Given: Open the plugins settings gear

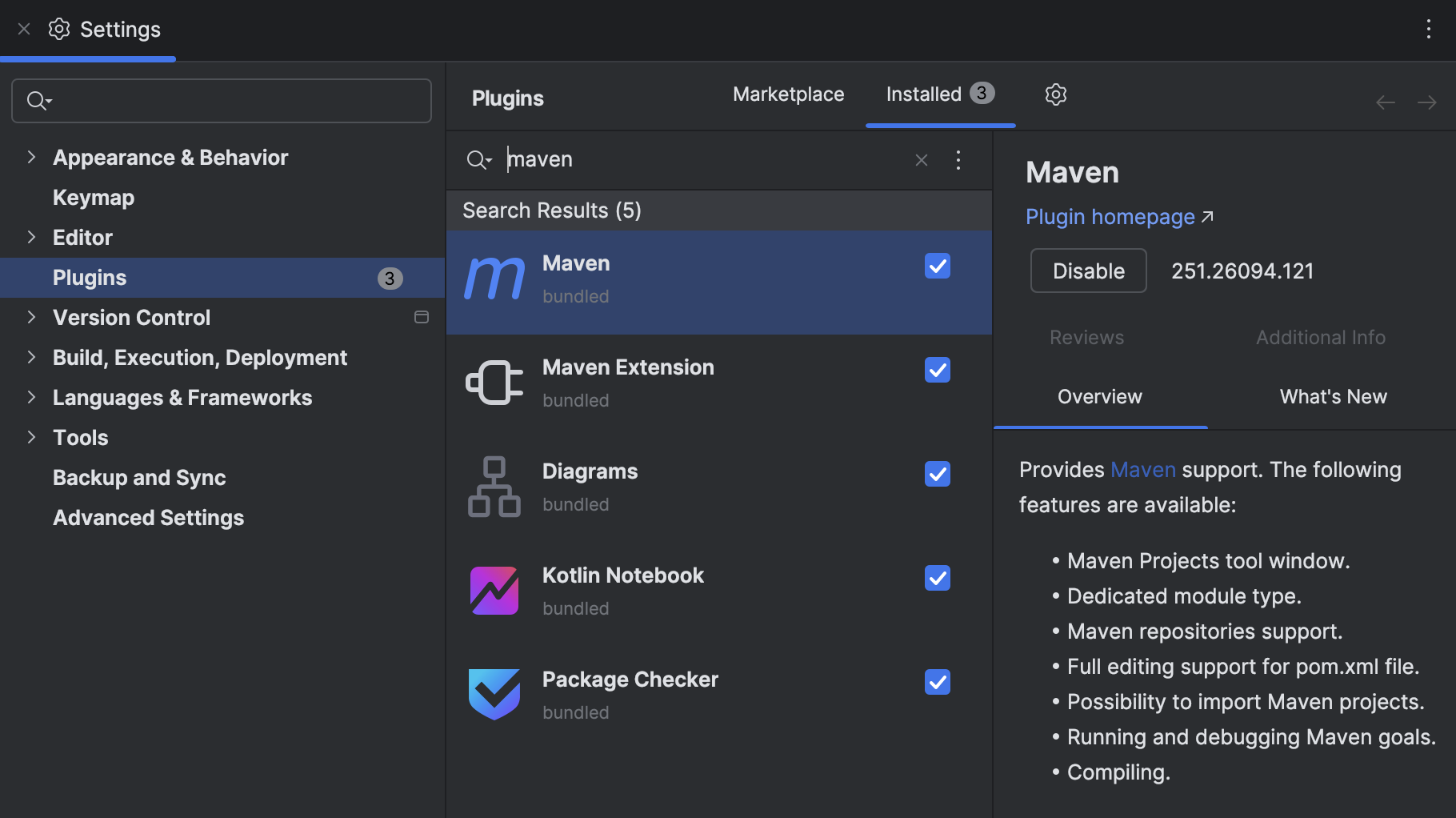Looking at the screenshot, I should coord(1055,94).
